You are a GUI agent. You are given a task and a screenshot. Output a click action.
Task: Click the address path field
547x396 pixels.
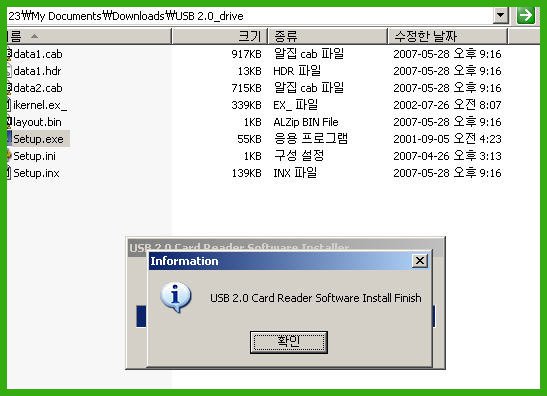249,16
